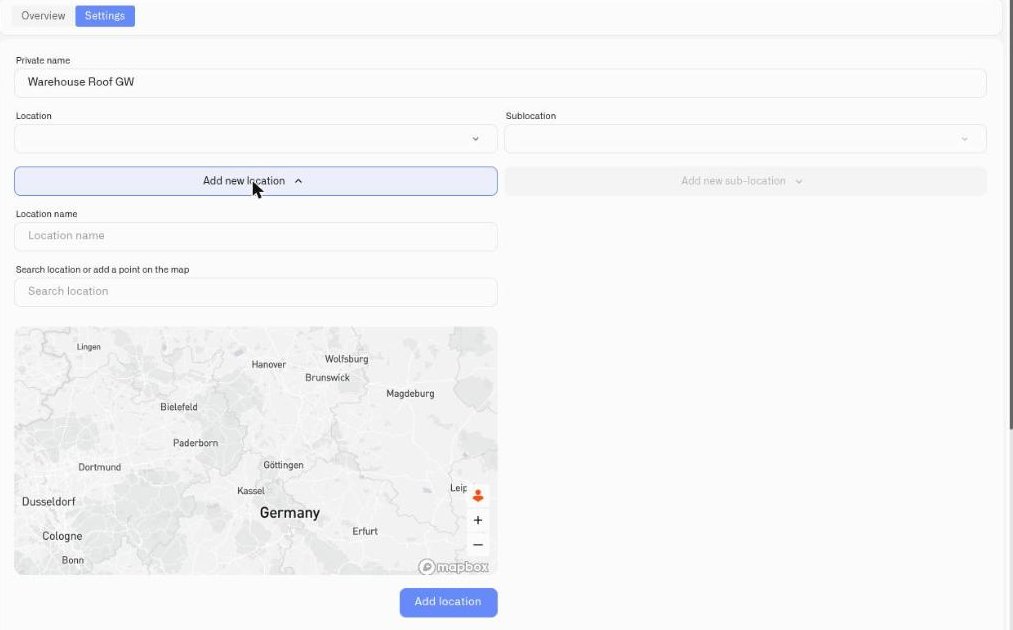Zoom out the map with minus button

point(478,545)
